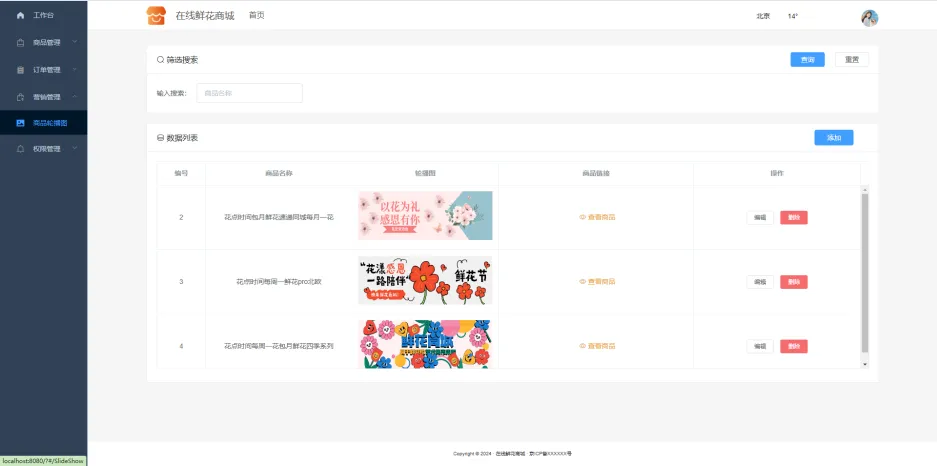937x466 pixels.
Task: Click the 工作台 home icon in sidebar
Action: [20, 16]
